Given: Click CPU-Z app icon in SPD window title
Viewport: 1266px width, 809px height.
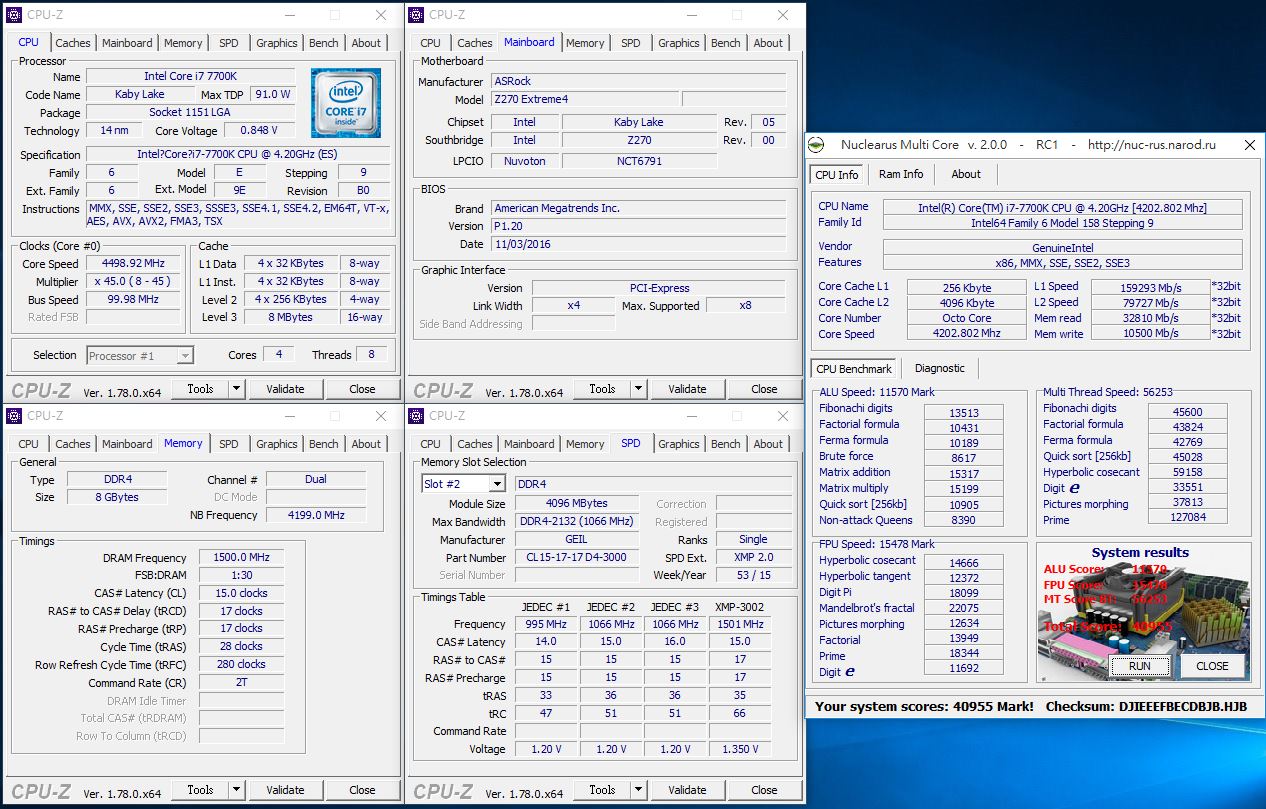Looking at the screenshot, I should point(416,416).
